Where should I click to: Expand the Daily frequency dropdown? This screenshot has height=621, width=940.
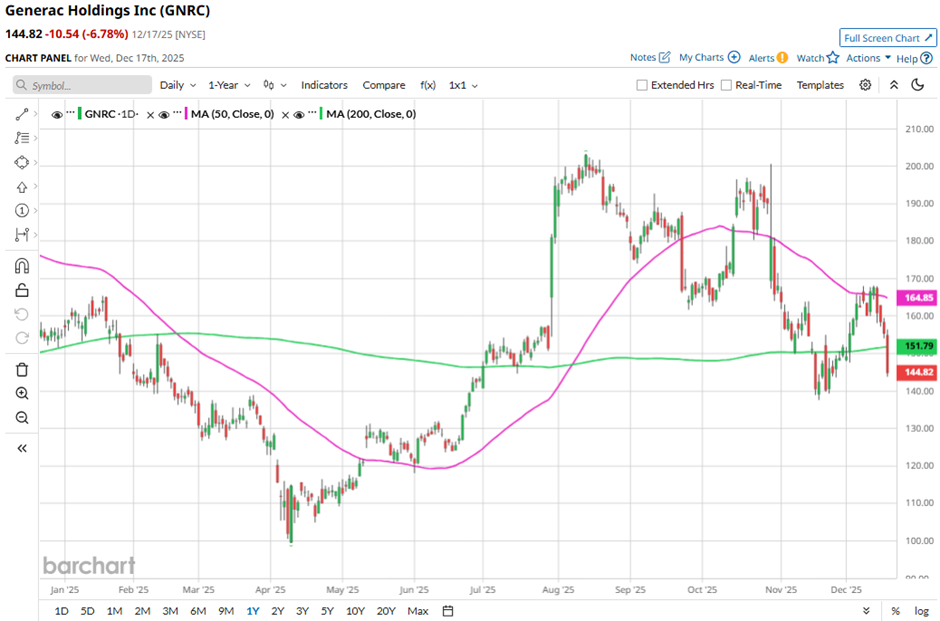pos(177,85)
